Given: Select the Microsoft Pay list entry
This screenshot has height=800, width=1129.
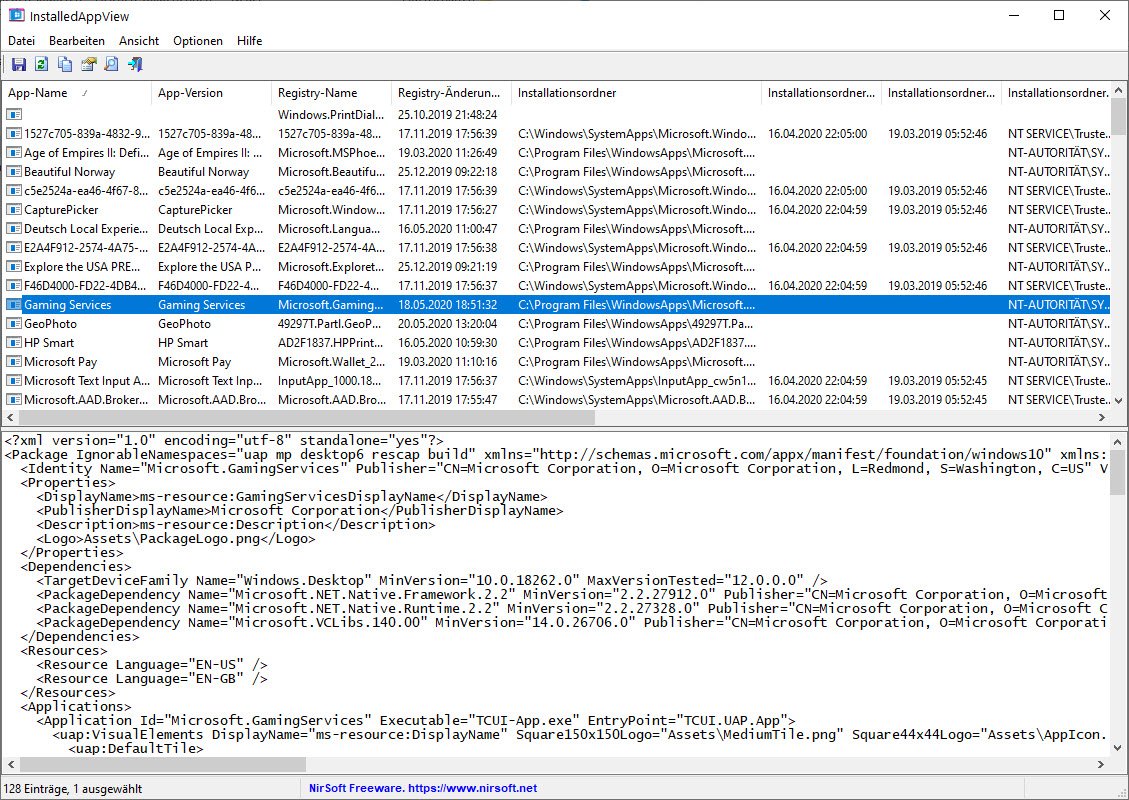Looking at the screenshot, I should tap(60, 362).
